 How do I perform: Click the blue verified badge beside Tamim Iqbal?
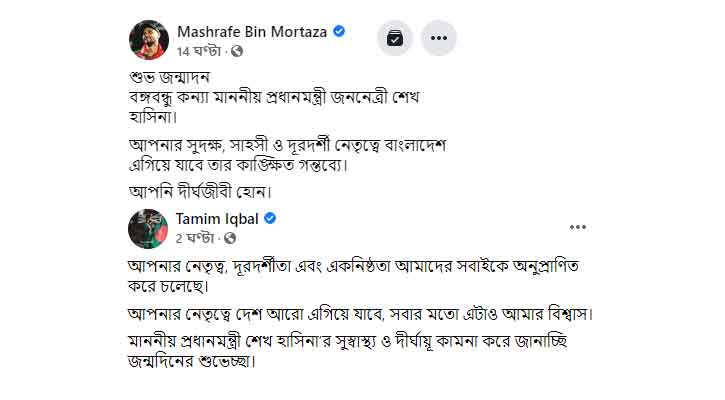270,218
